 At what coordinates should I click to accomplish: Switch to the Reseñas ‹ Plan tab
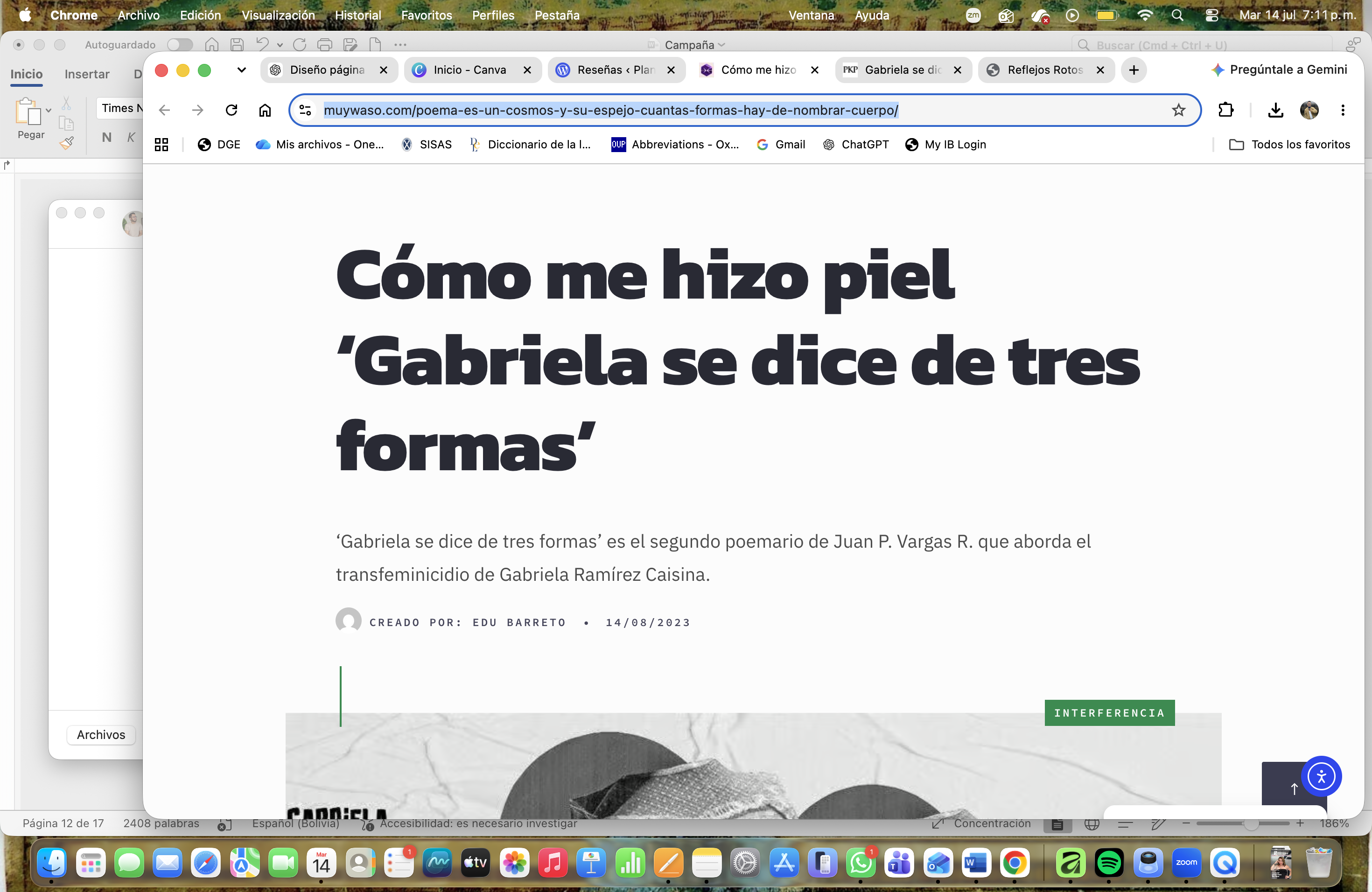[616, 70]
